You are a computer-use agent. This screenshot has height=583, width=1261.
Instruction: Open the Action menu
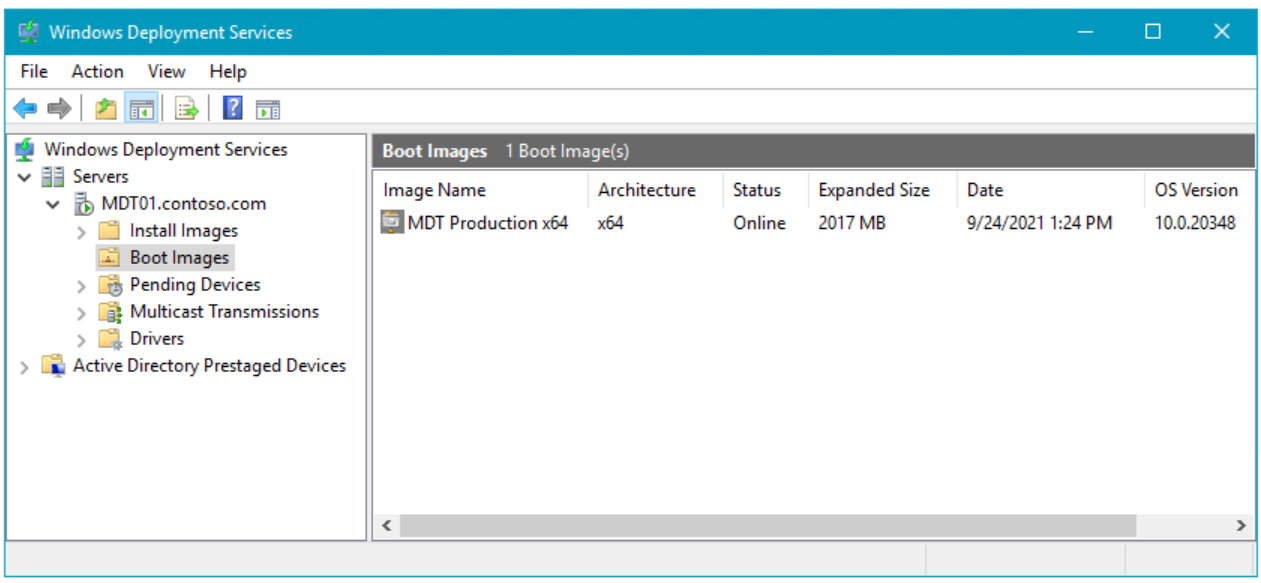(x=97, y=71)
